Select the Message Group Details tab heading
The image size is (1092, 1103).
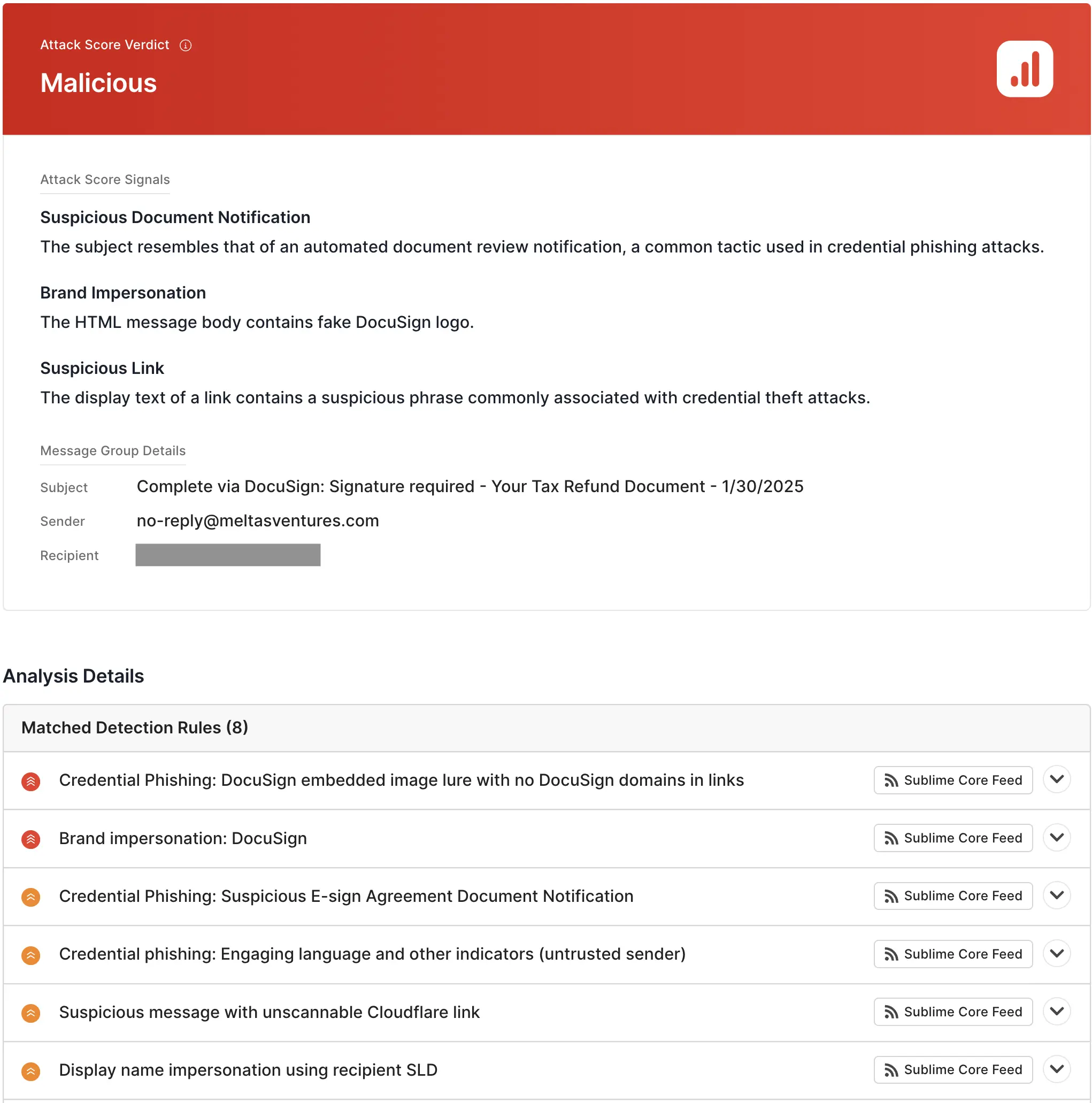point(113,451)
